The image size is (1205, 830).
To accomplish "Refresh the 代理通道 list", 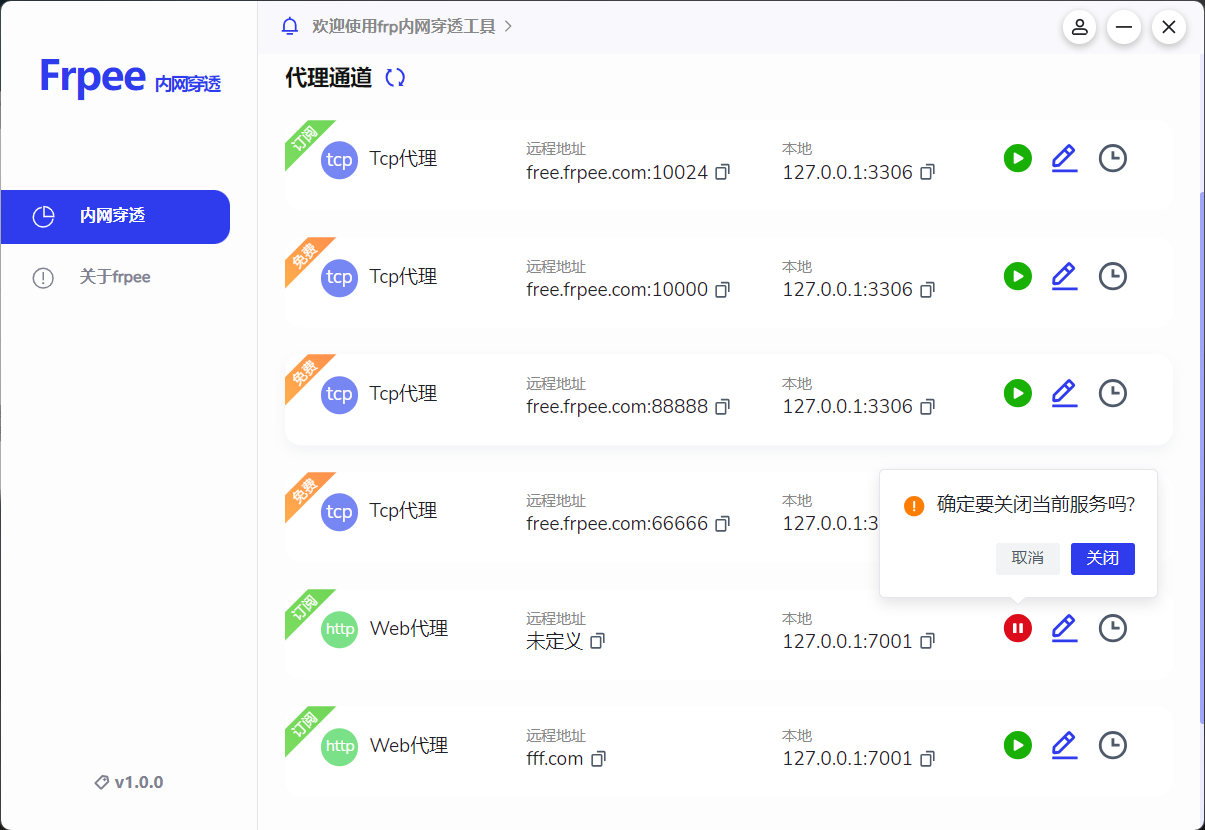I will click(x=395, y=78).
